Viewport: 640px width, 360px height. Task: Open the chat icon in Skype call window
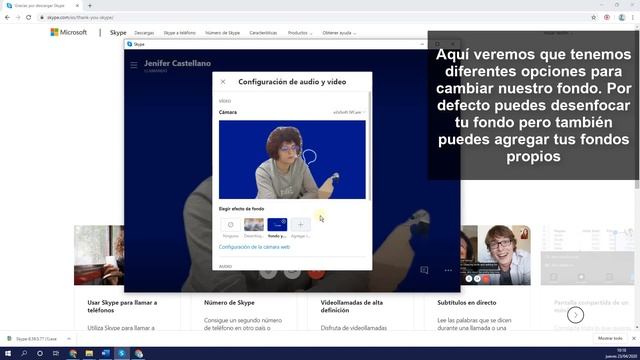tap(424, 270)
